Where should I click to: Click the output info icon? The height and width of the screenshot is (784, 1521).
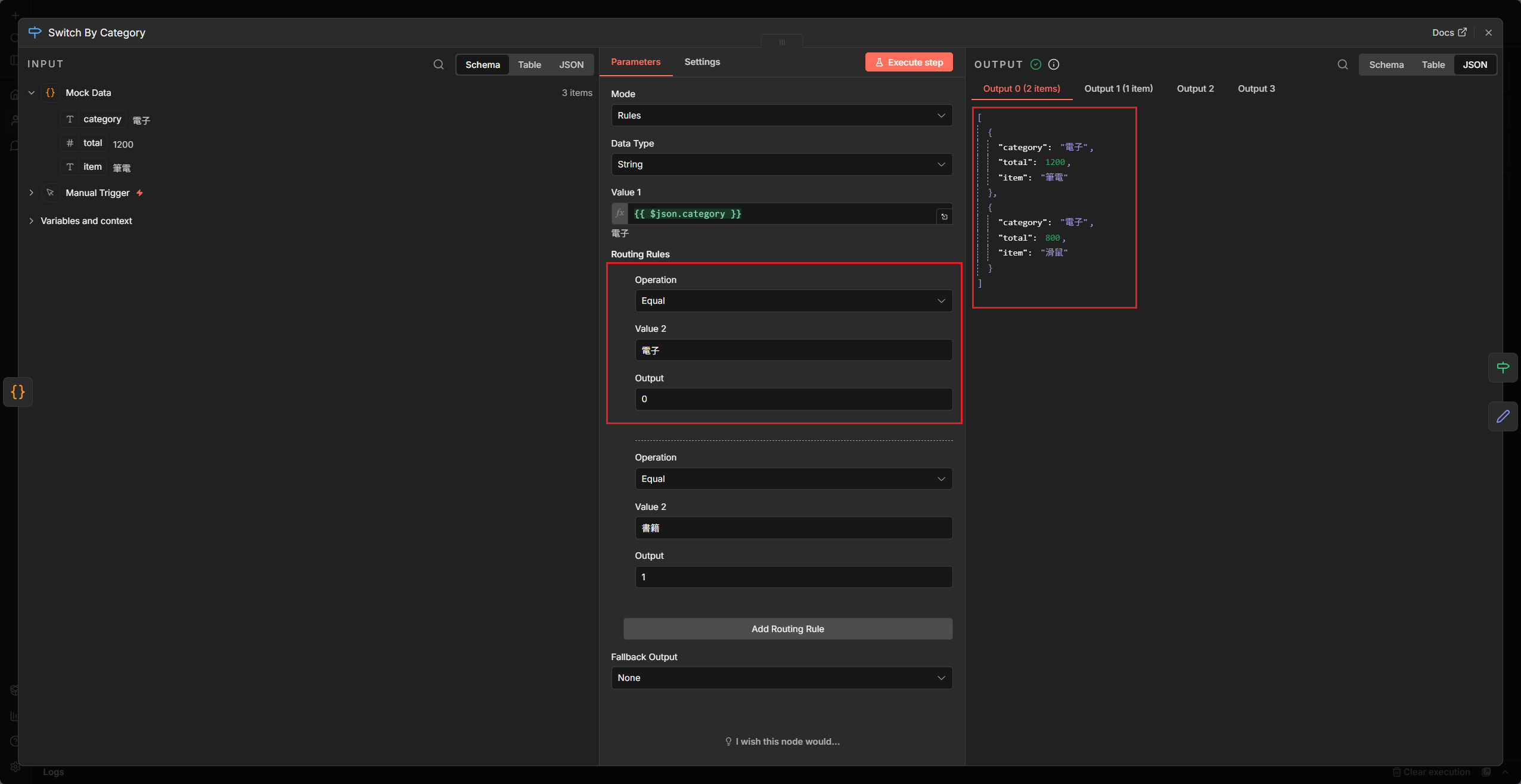click(x=1054, y=64)
